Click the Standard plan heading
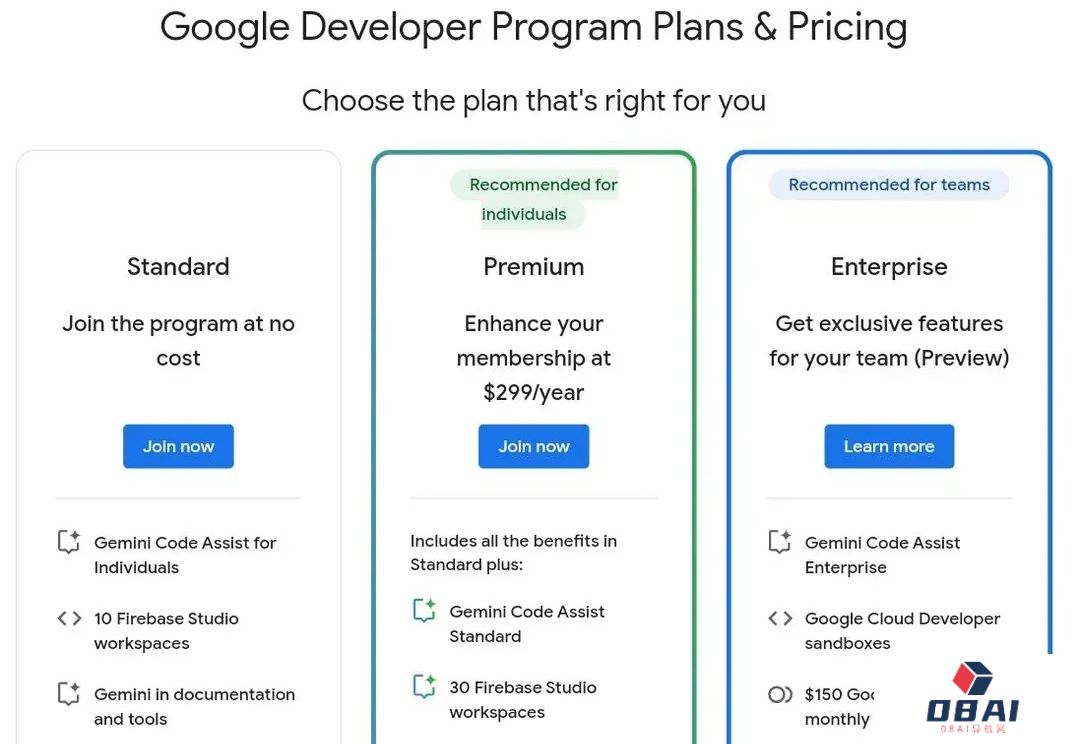 [178, 267]
